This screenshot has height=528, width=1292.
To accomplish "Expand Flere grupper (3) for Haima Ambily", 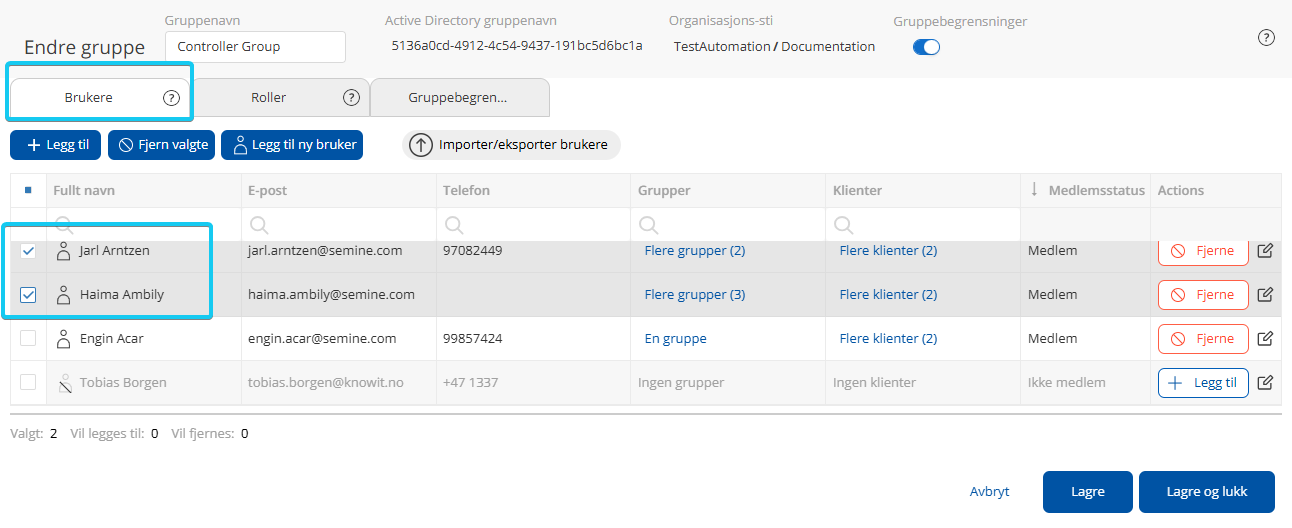I will [x=694, y=295].
